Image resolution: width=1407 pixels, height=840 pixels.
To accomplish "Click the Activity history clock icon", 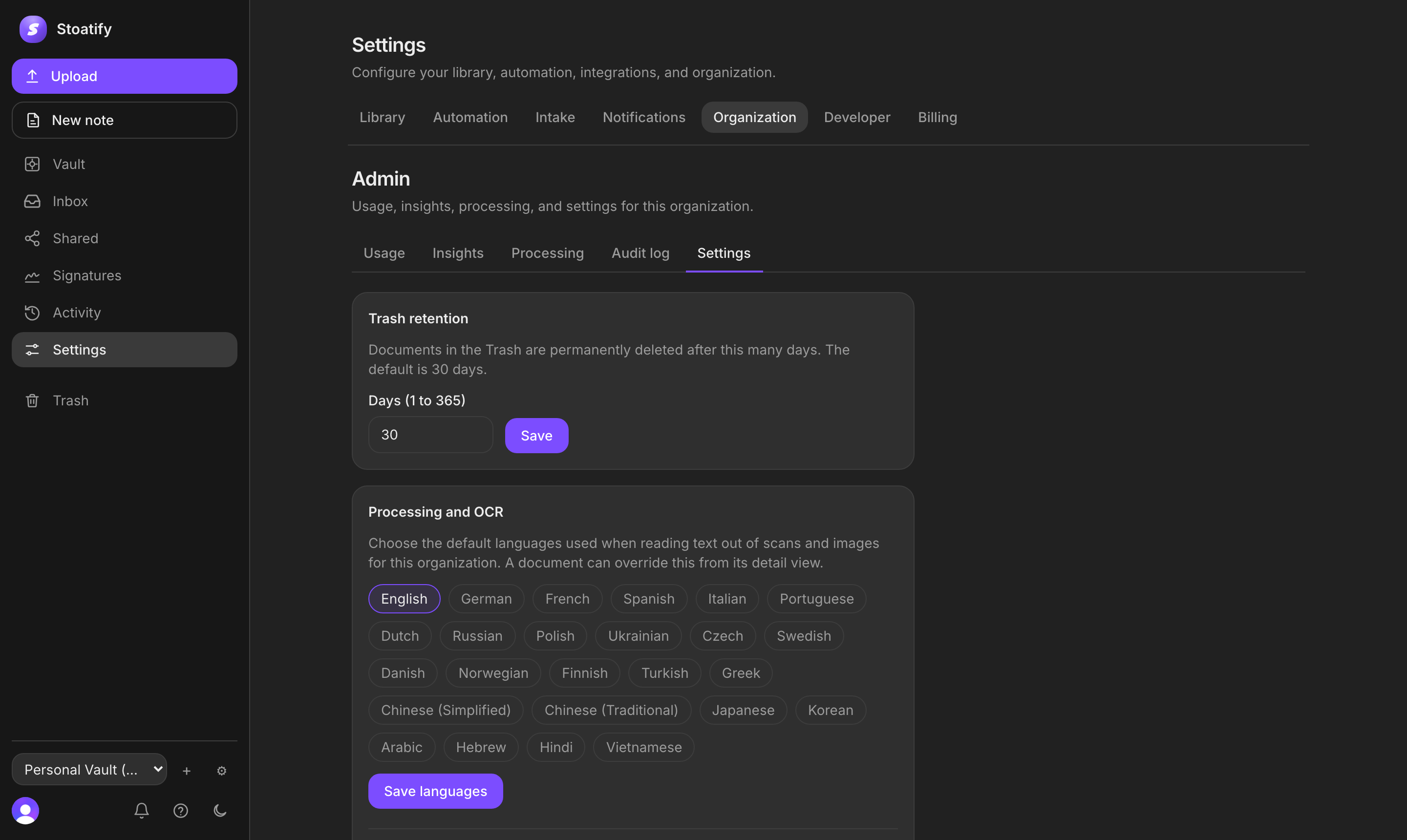I will tap(32, 313).
